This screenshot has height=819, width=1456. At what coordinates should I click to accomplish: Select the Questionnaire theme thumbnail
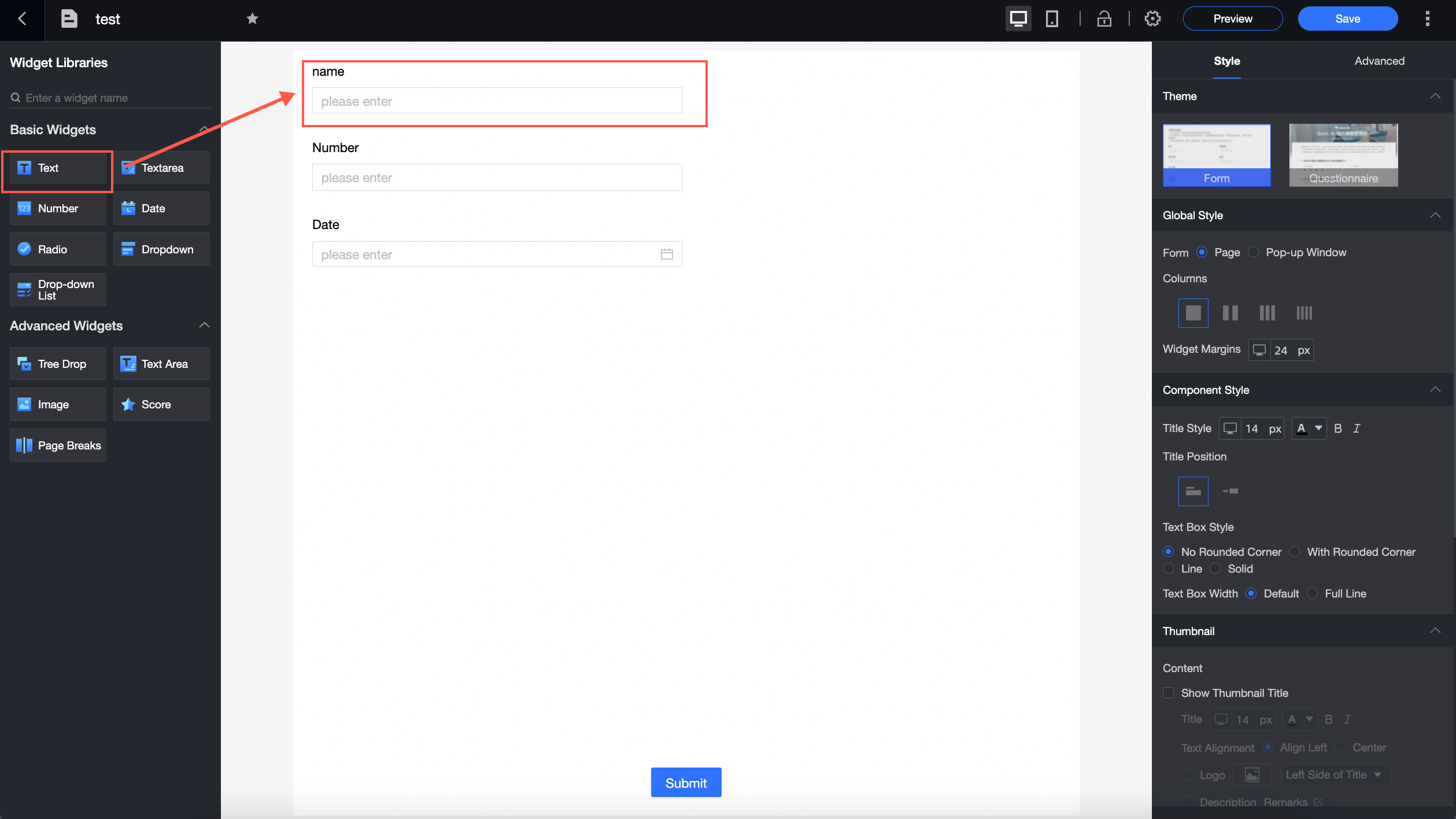[x=1343, y=155]
